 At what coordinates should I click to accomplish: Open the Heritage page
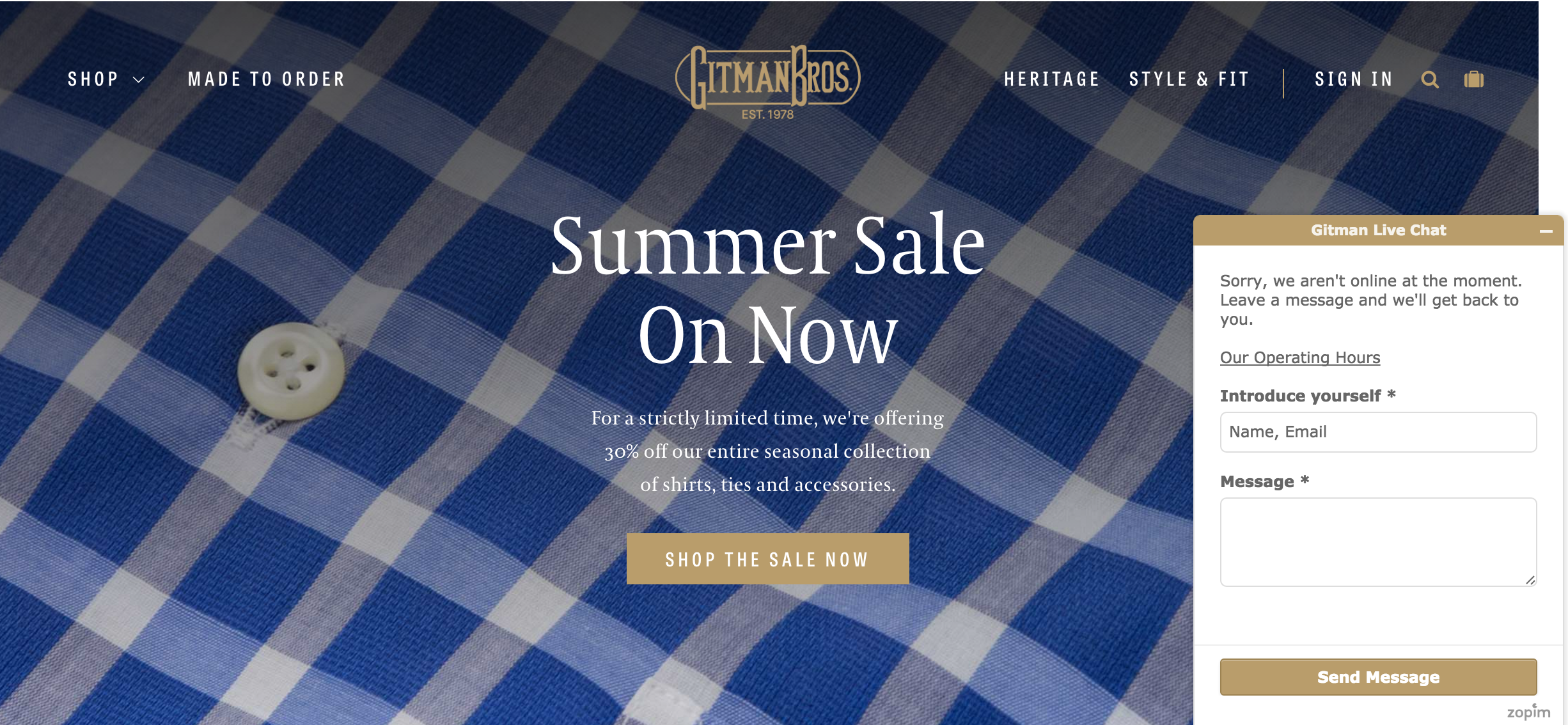pyautogui.click(x=1052, y=79)
